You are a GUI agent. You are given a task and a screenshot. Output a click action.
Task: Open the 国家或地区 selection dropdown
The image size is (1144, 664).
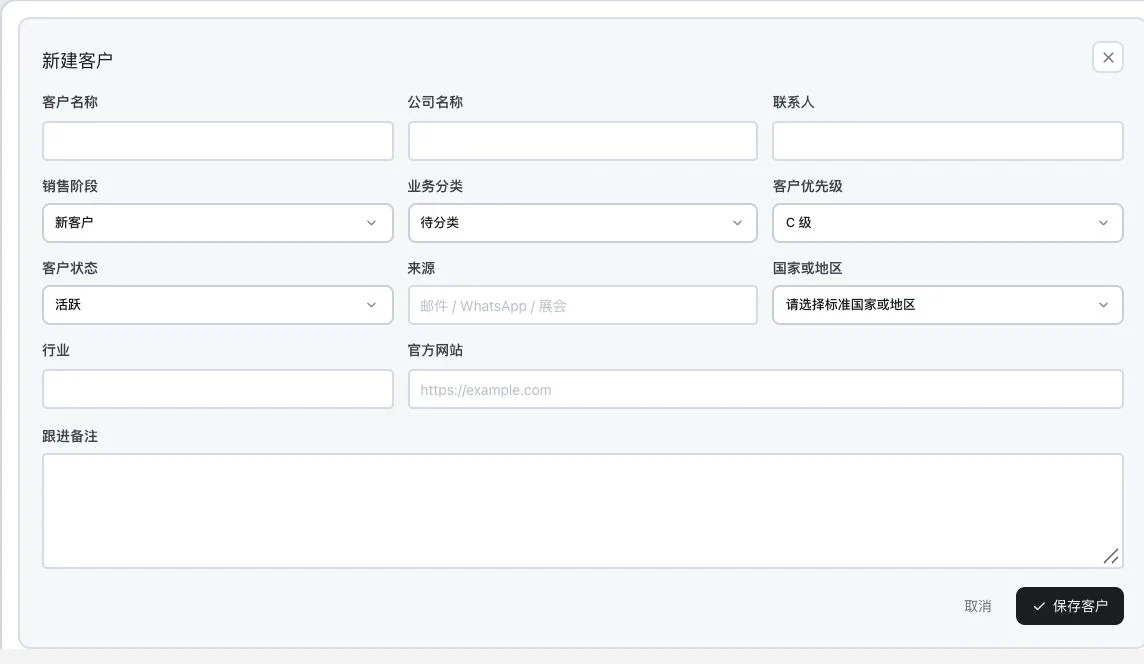(x=948, y=305)
